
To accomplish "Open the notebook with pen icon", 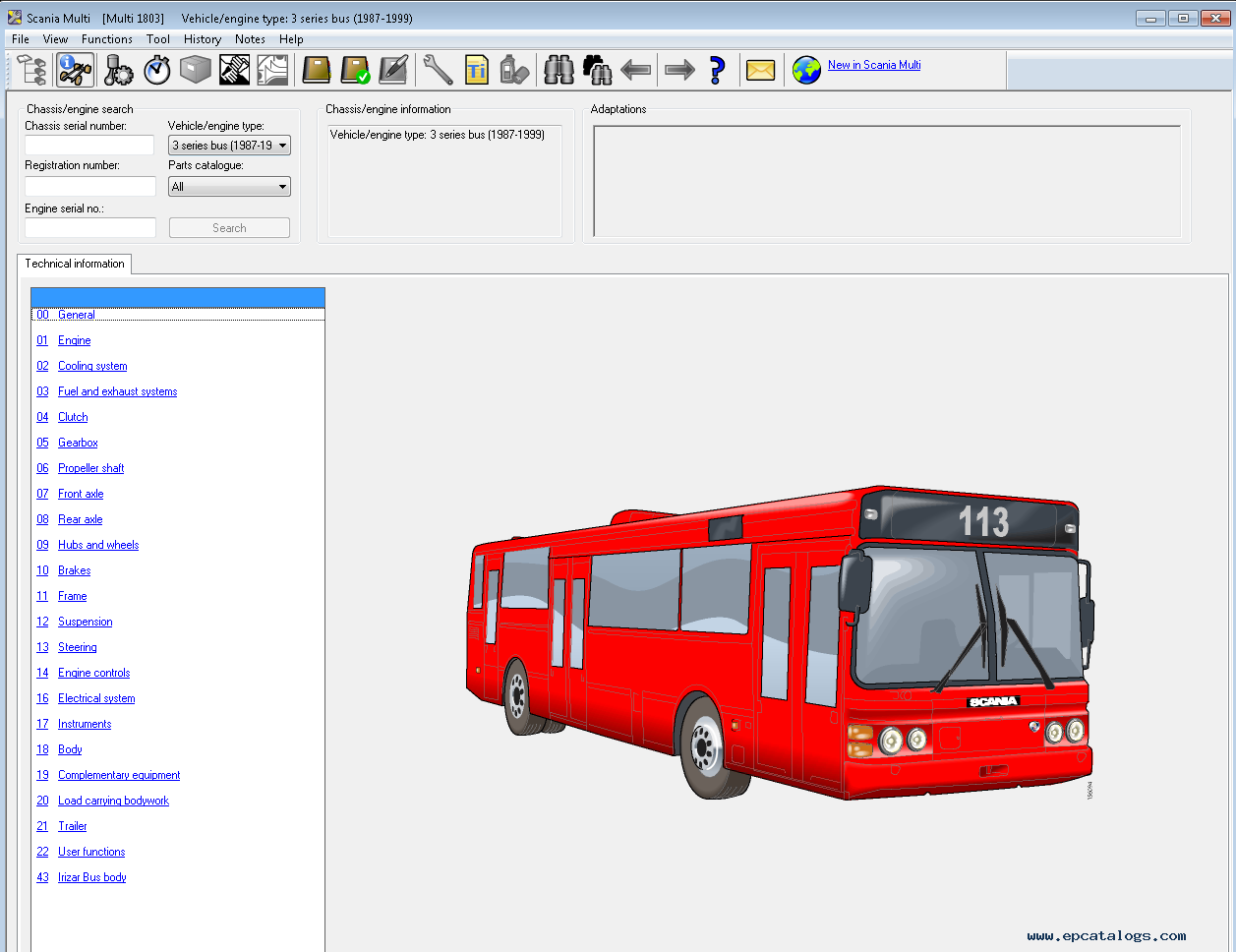I will [393, 70].
